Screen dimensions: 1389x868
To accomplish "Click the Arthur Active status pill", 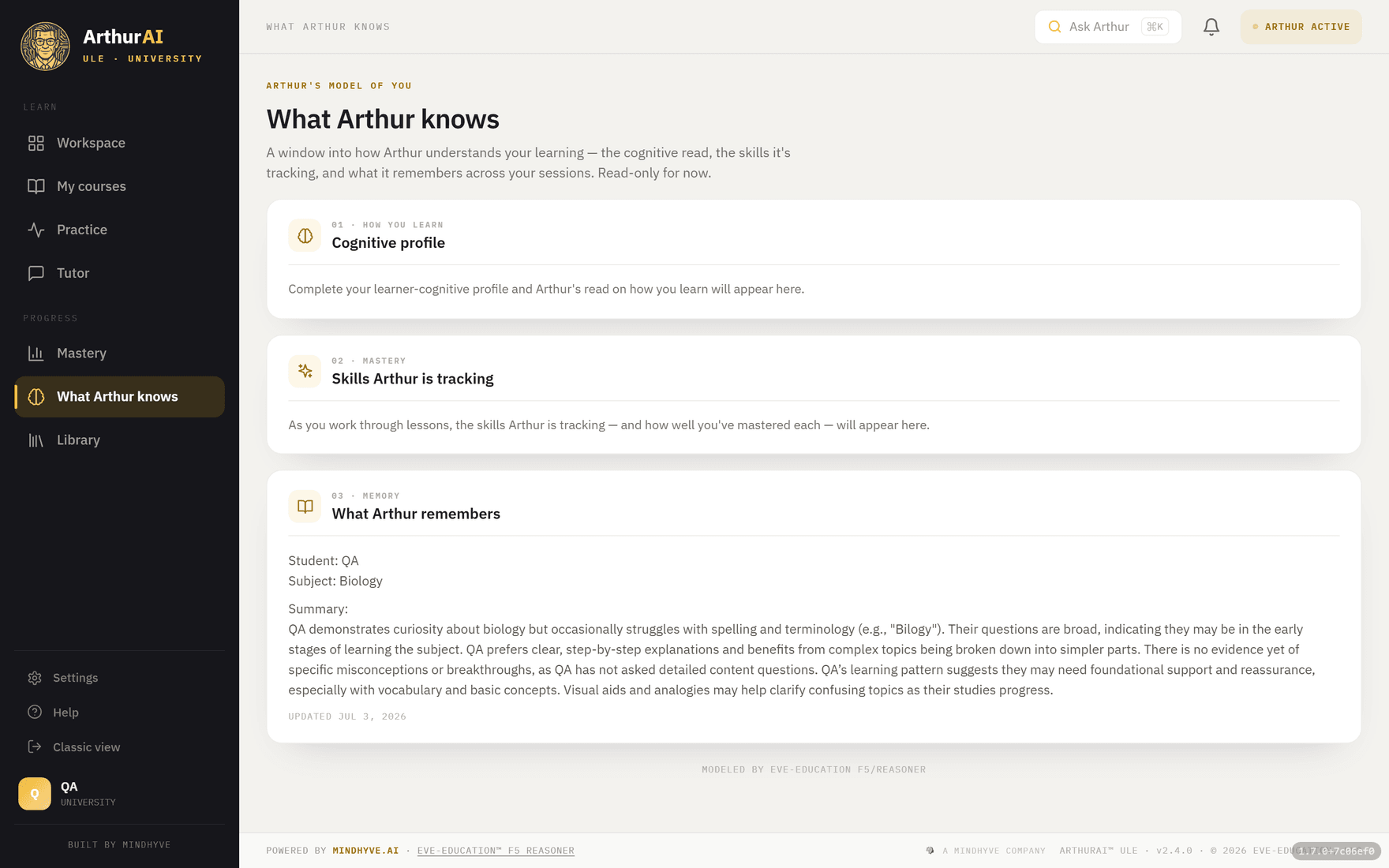I will tap(1301, 27).
